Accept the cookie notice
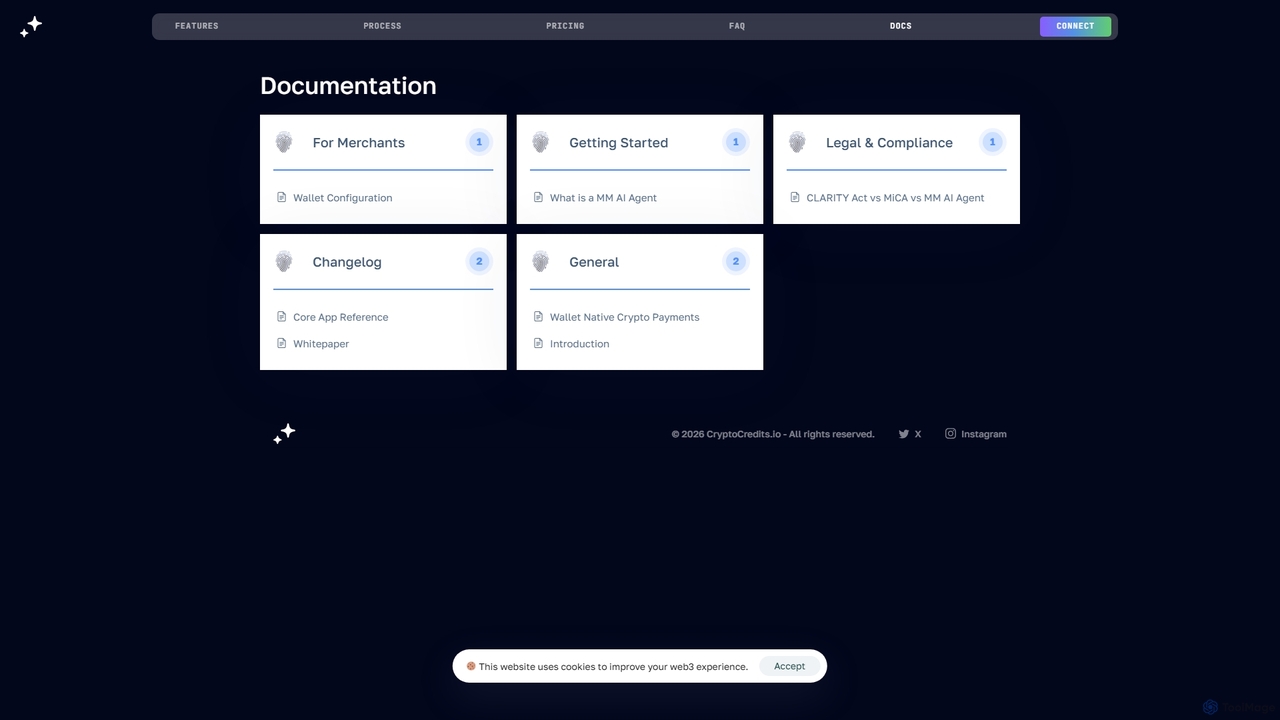1280x720 pixels. point(789,666)
